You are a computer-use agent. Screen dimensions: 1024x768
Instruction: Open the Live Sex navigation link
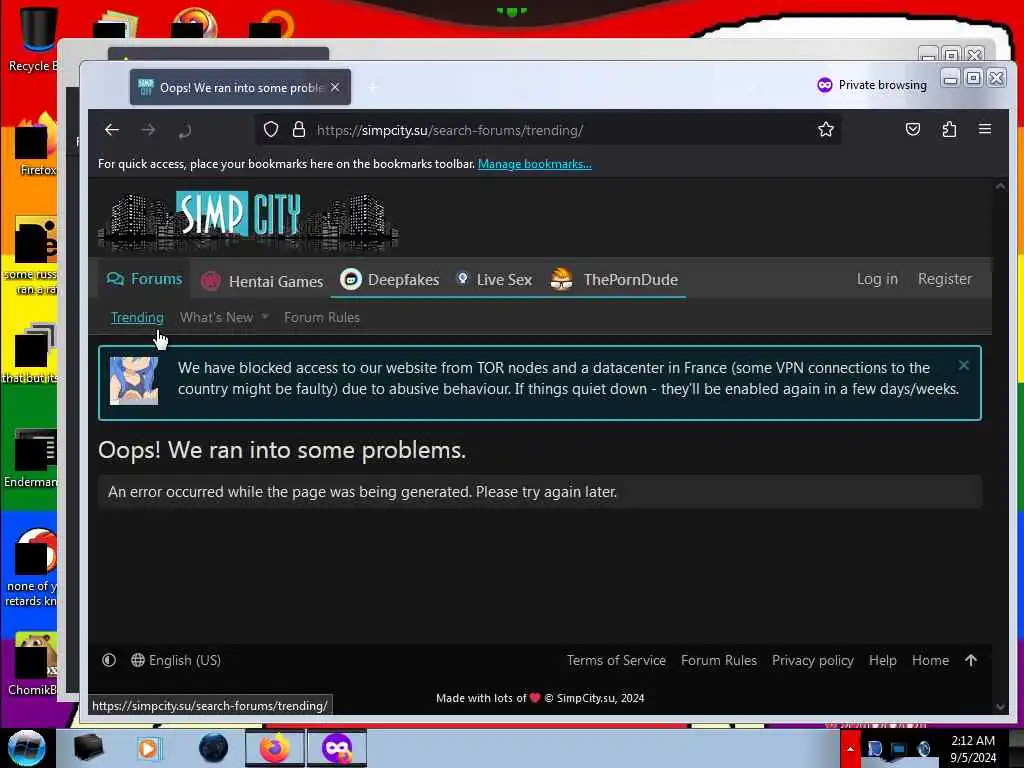494,280
